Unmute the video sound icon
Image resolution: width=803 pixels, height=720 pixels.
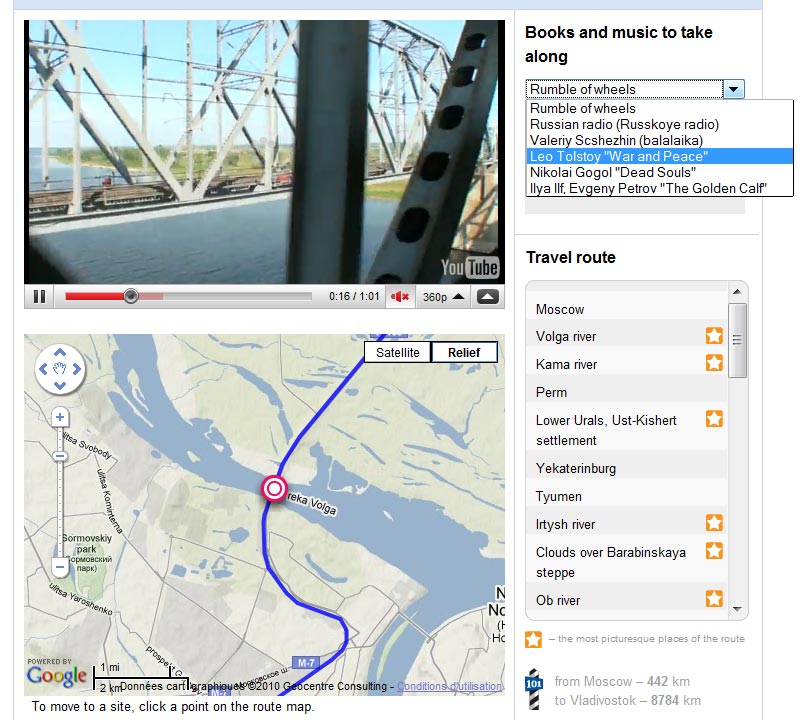(x=400, y=297)
